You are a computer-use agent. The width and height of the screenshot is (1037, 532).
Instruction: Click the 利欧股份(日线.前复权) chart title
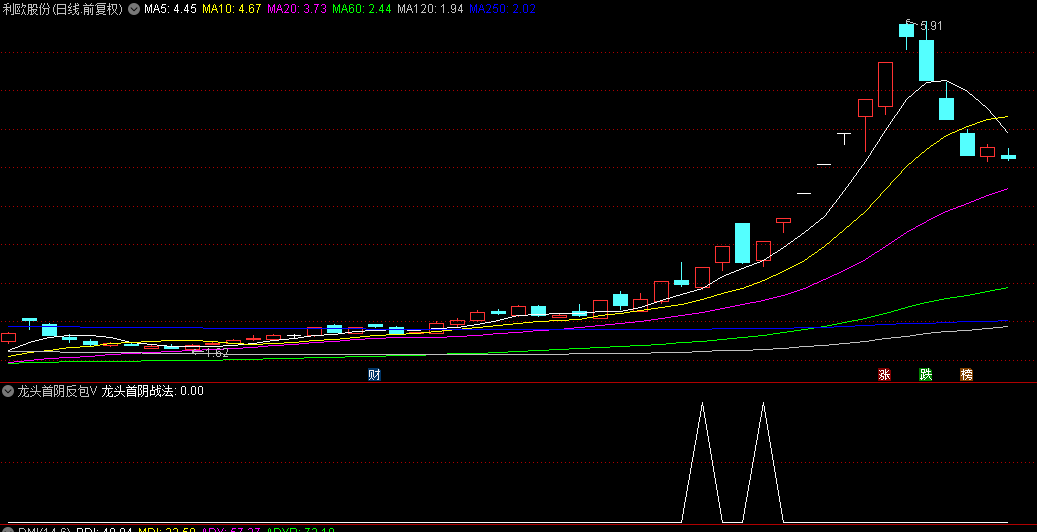tap(63, 9)
